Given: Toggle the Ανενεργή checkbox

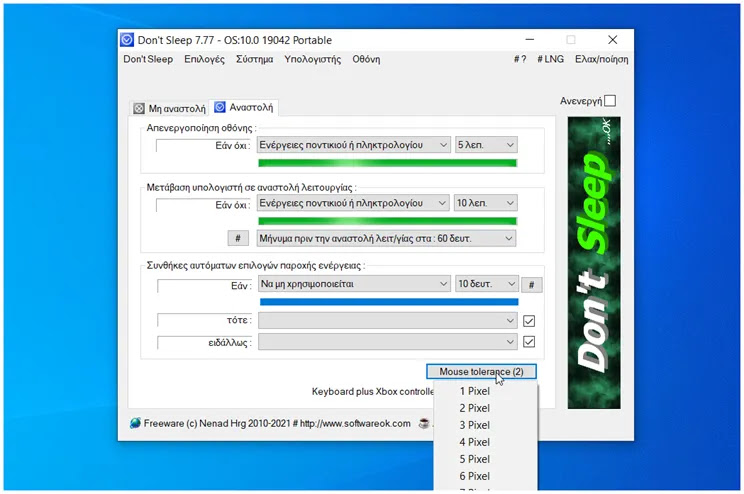Looking at the screenshot, I should [611, 101].
